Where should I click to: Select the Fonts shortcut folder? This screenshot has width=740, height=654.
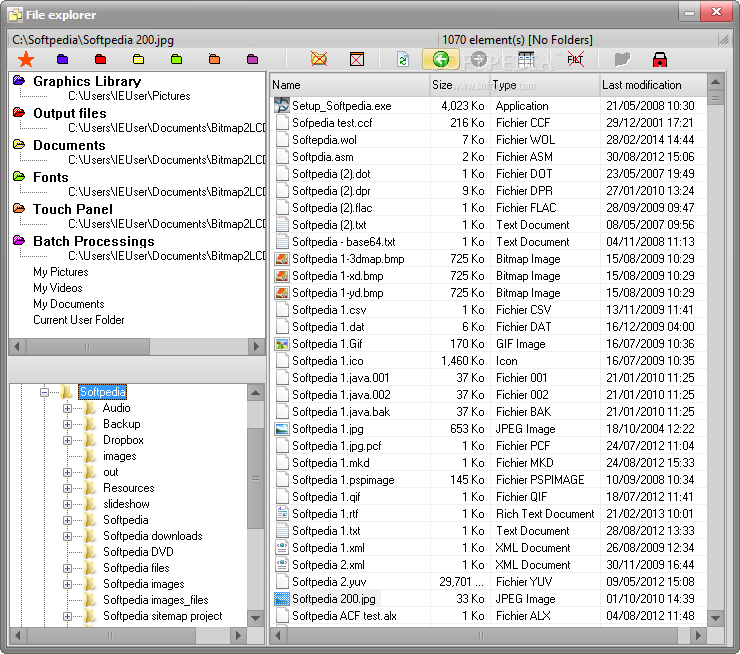pos(50,177)
